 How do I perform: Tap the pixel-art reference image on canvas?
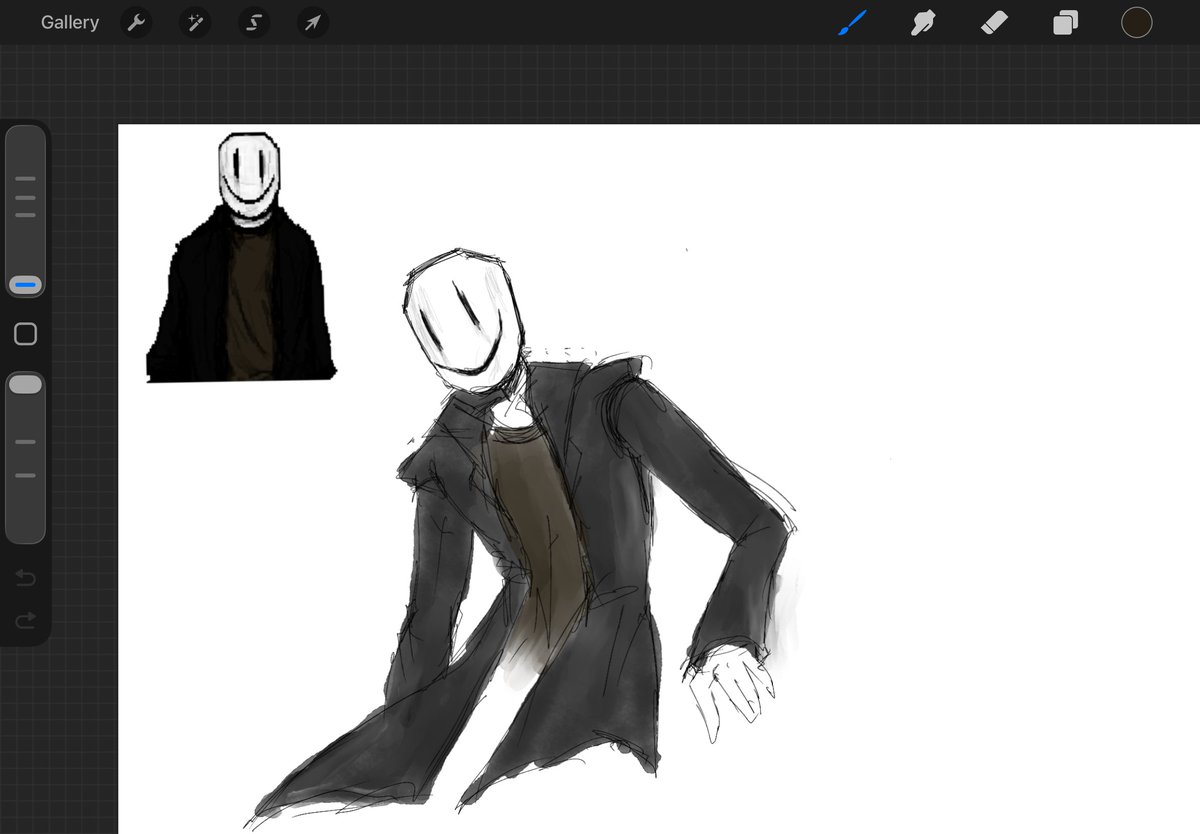coord(241,258)
